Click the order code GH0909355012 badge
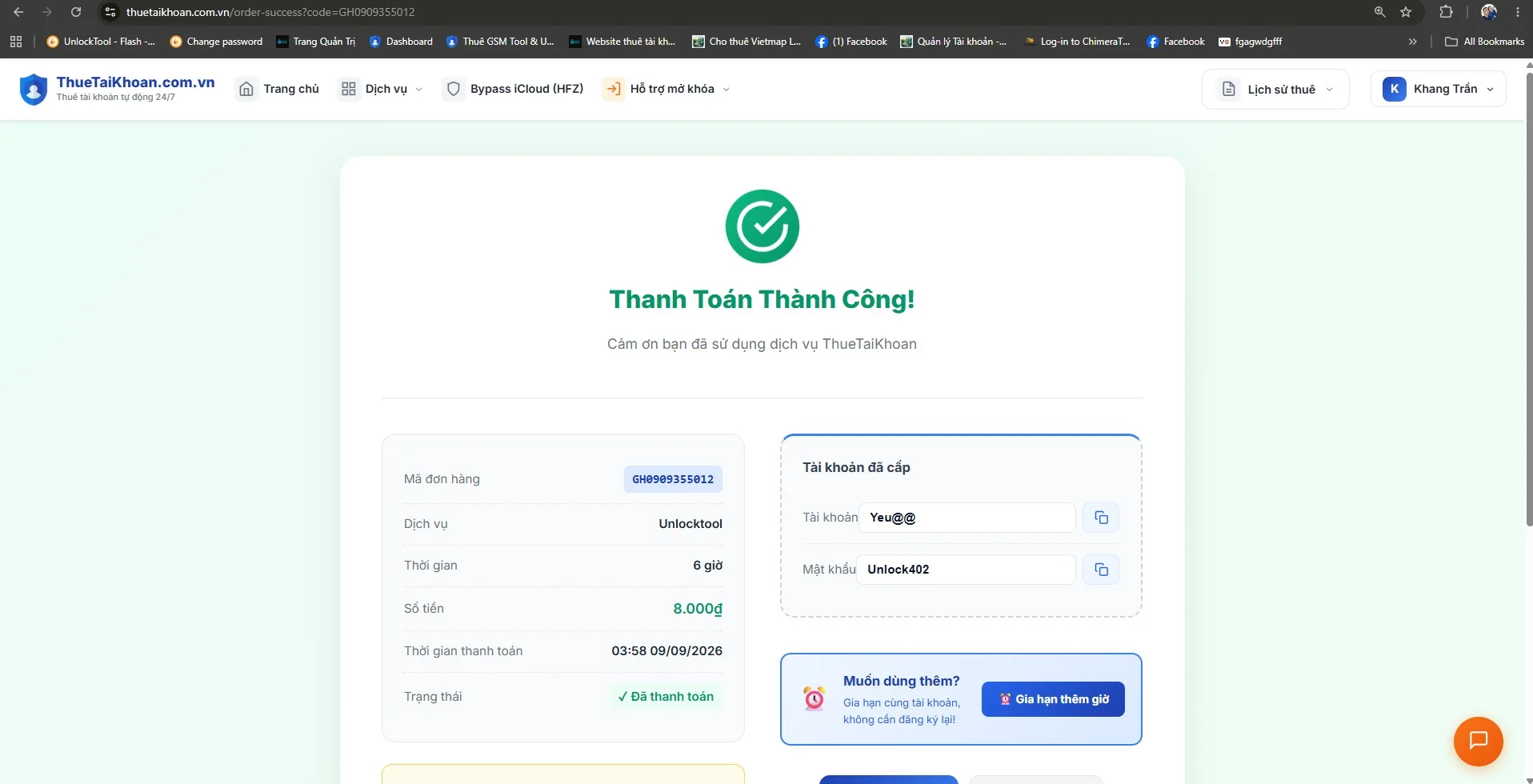 673,479
